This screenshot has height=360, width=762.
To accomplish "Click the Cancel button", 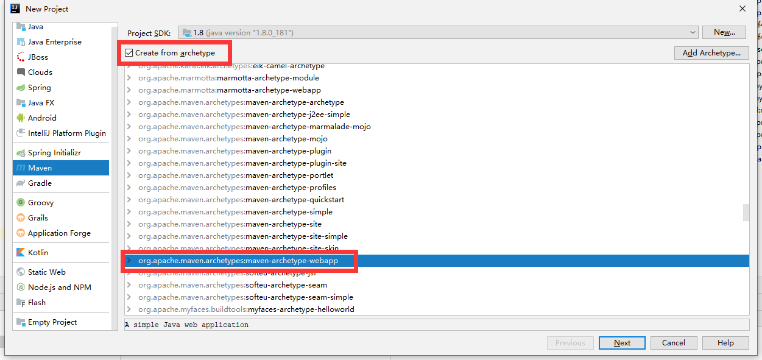I will coord(674,343).
